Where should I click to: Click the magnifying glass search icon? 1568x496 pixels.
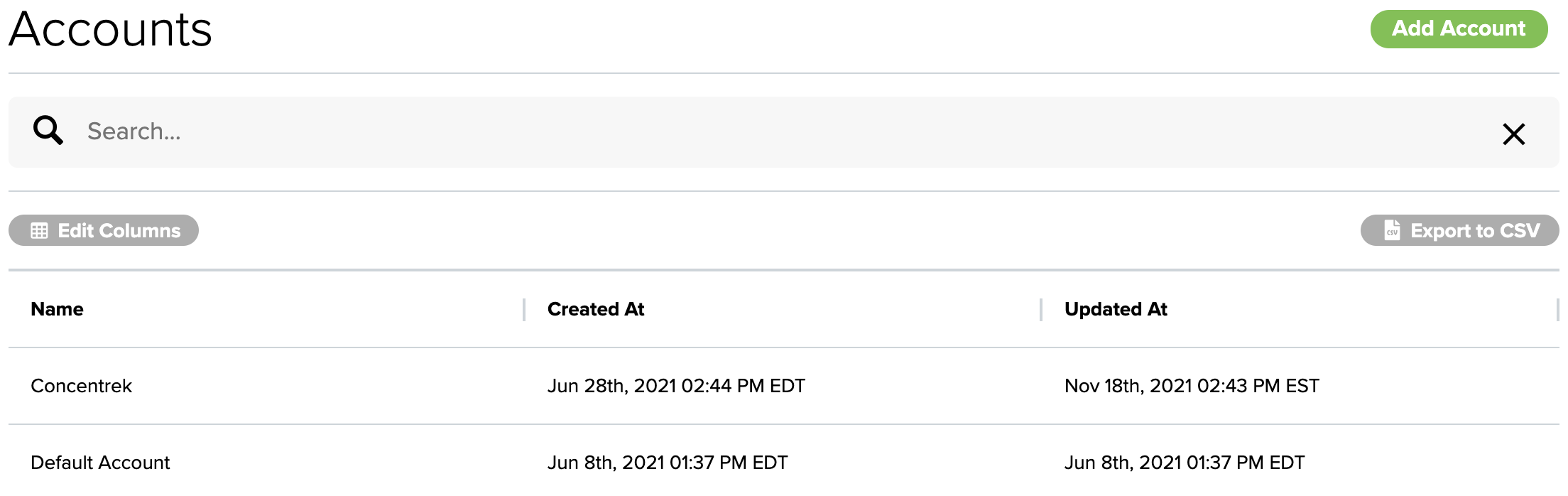click(x=48, y=131)
